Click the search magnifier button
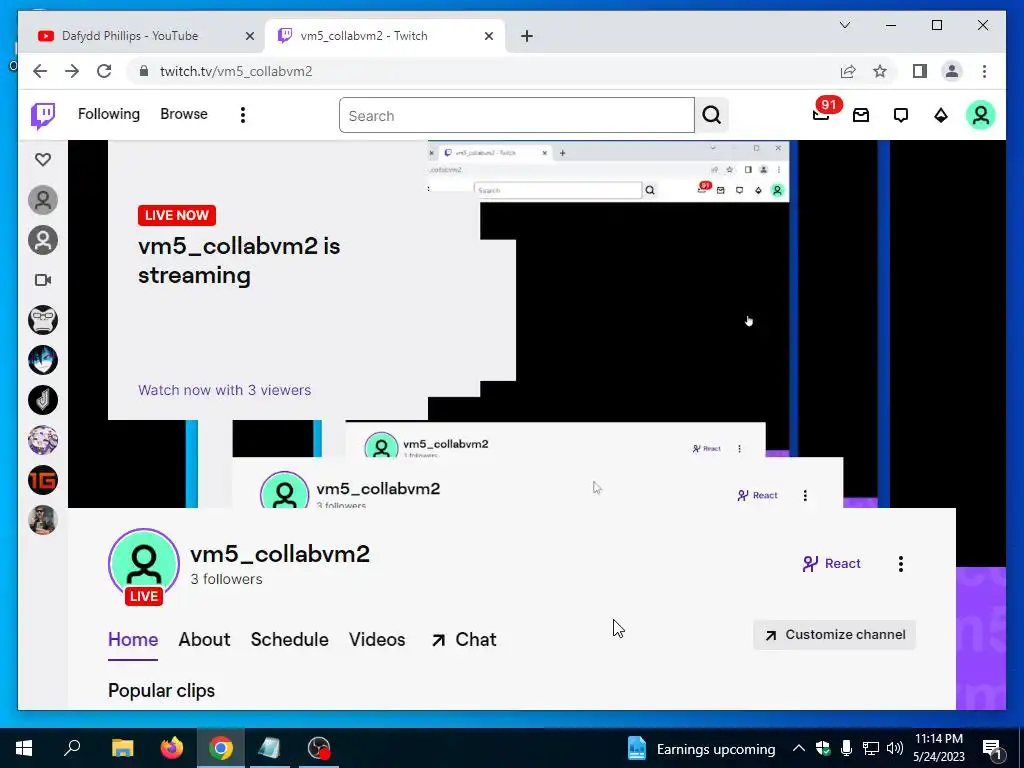 (712, 116)
